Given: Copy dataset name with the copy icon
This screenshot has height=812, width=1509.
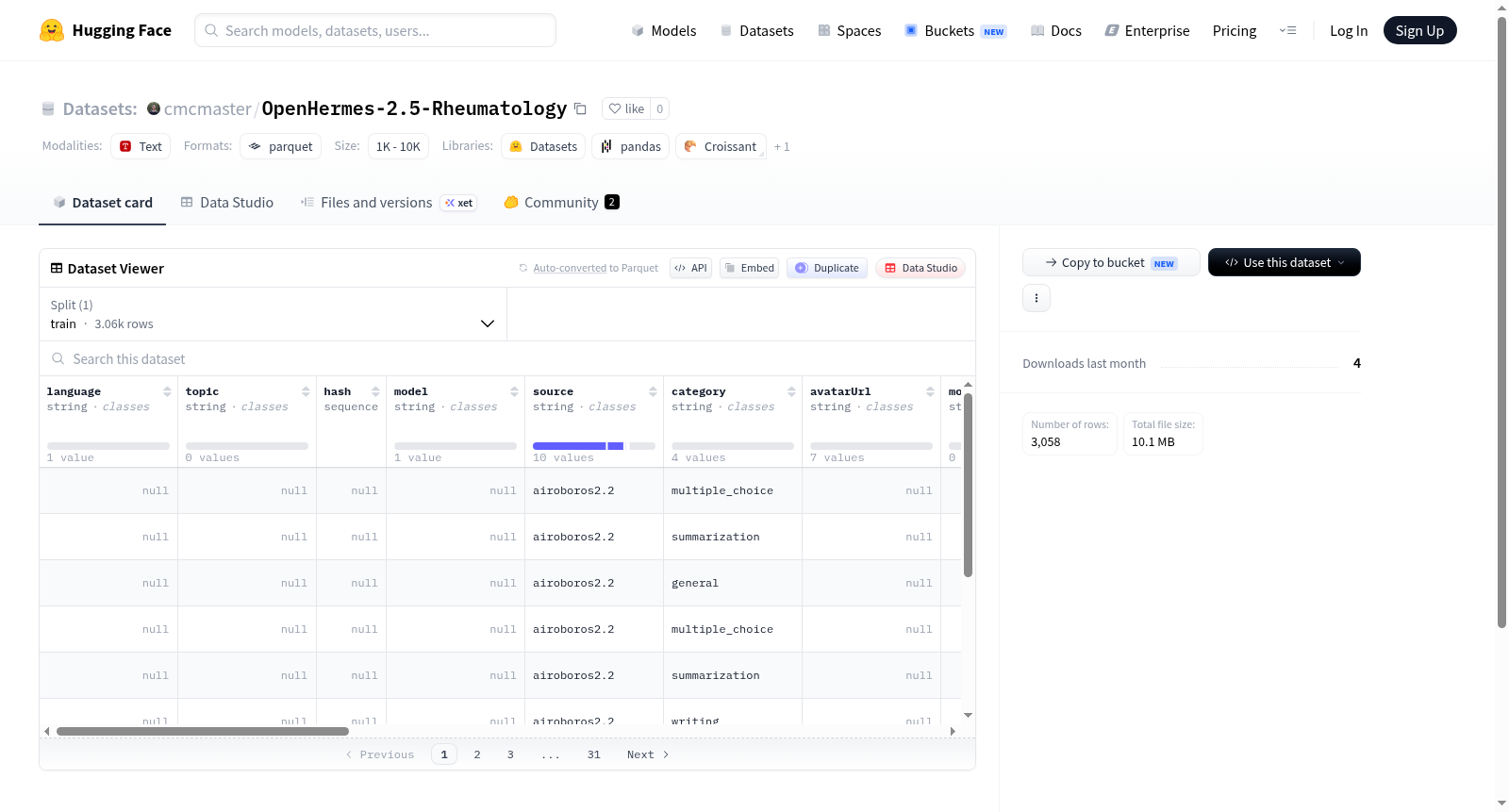Looking at the screenshot, I should (580, 108).
